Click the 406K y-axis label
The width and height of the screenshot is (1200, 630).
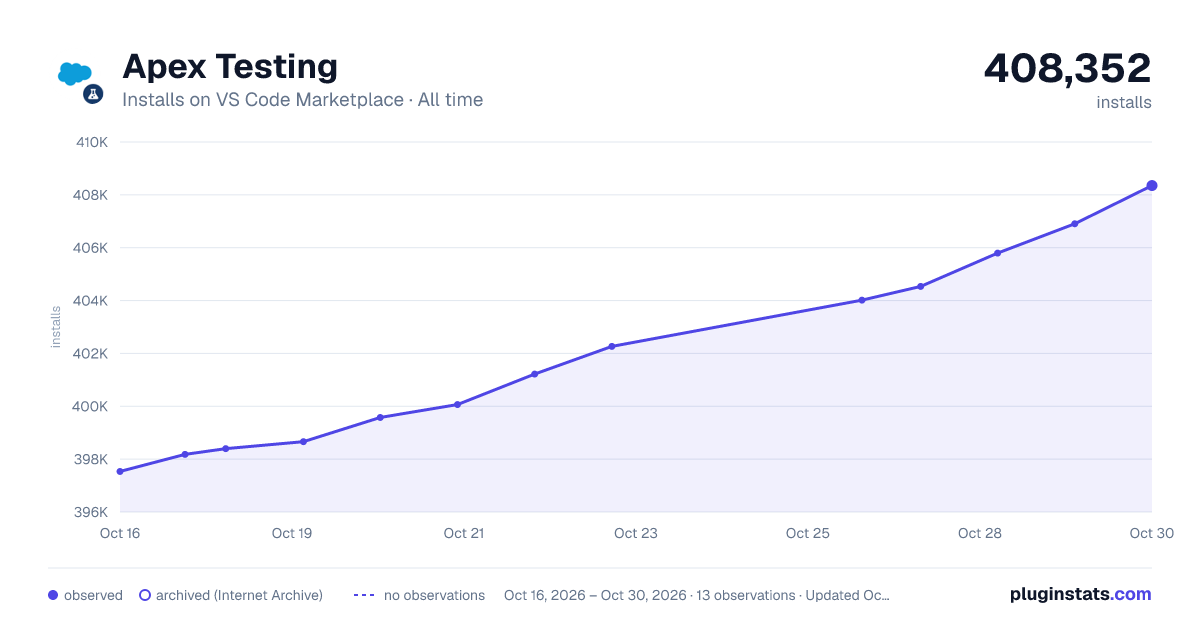coord(92,248)
